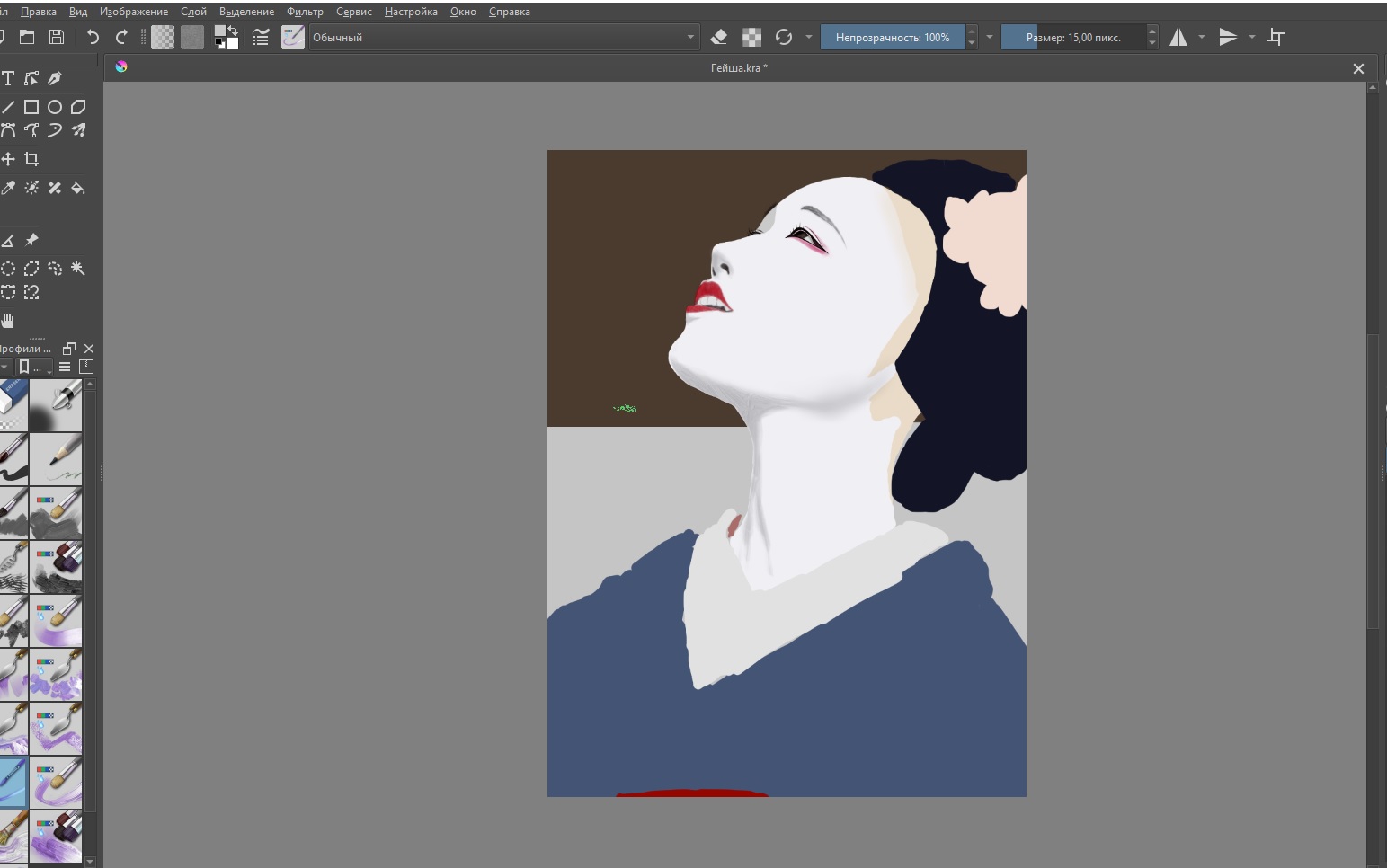Click the Непрозрачность opacity slider
Screen dimensions: 1387x868
[x=892, y=37]
